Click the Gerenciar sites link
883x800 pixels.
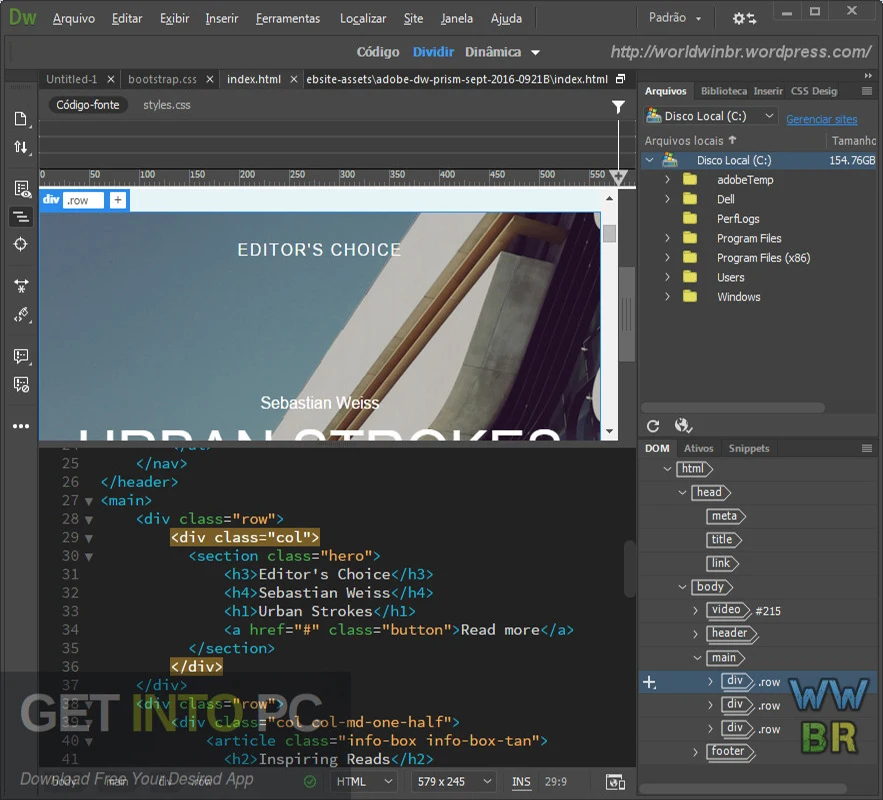(821, 118)
